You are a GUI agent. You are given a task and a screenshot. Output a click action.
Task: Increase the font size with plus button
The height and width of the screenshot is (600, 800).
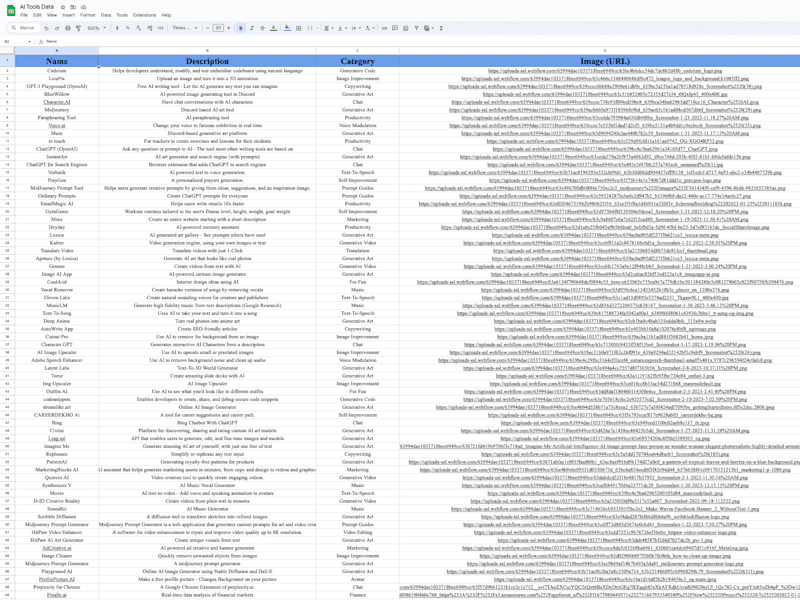click(x=229, y=28)
